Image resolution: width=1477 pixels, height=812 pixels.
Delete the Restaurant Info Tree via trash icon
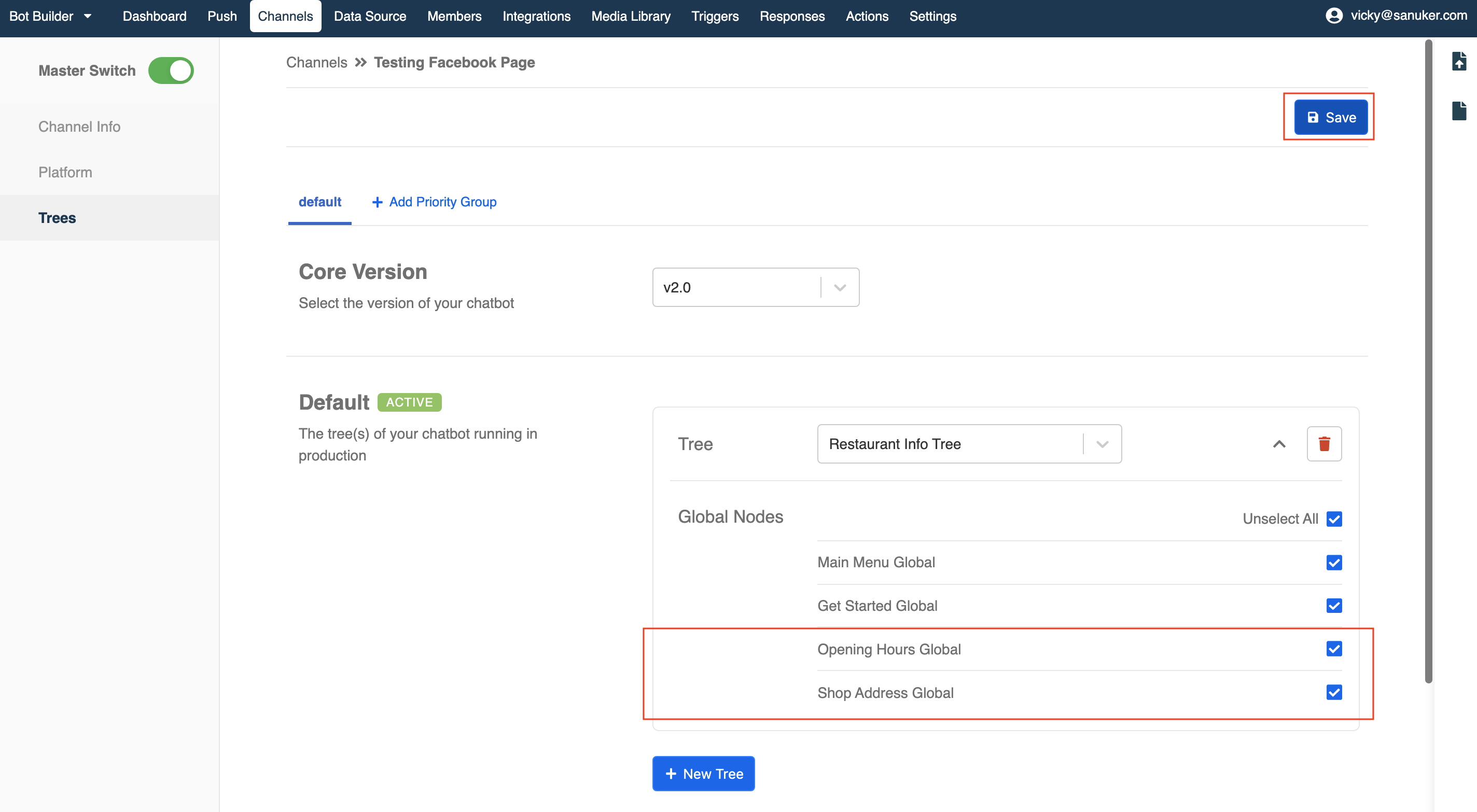(1324, 443)
